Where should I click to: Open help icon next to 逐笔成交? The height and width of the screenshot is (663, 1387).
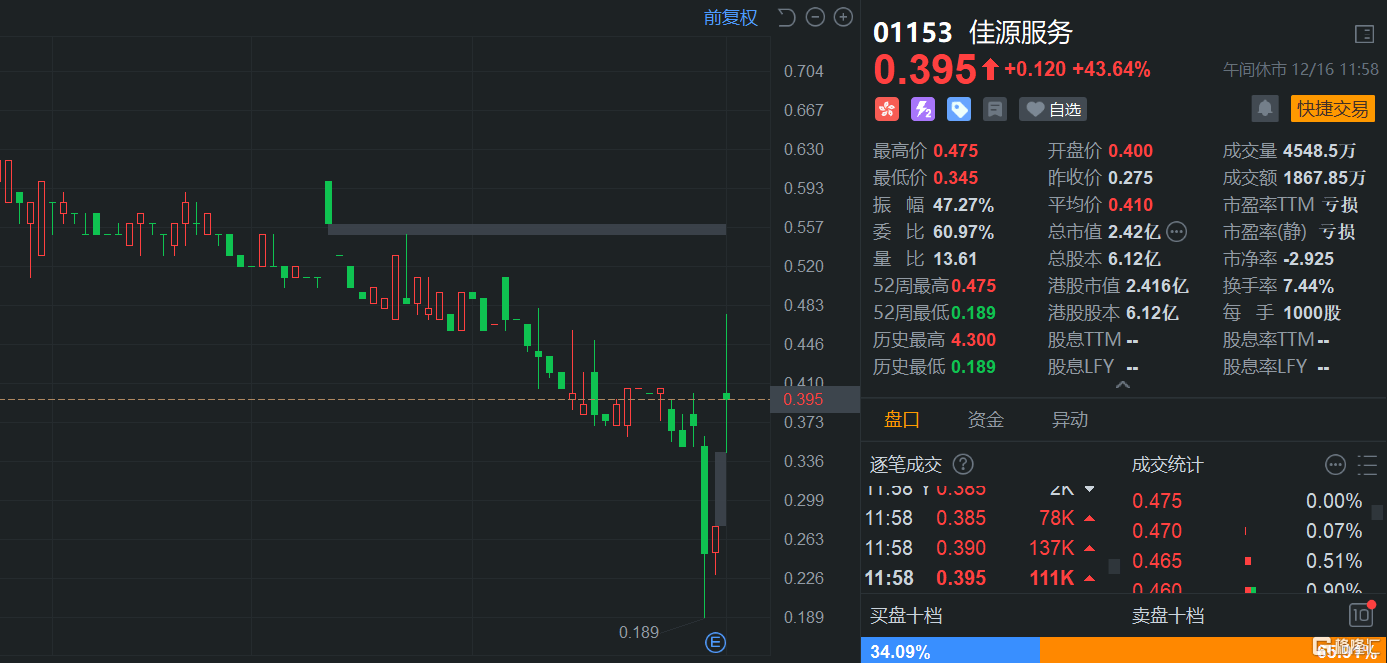coord(963,464)
